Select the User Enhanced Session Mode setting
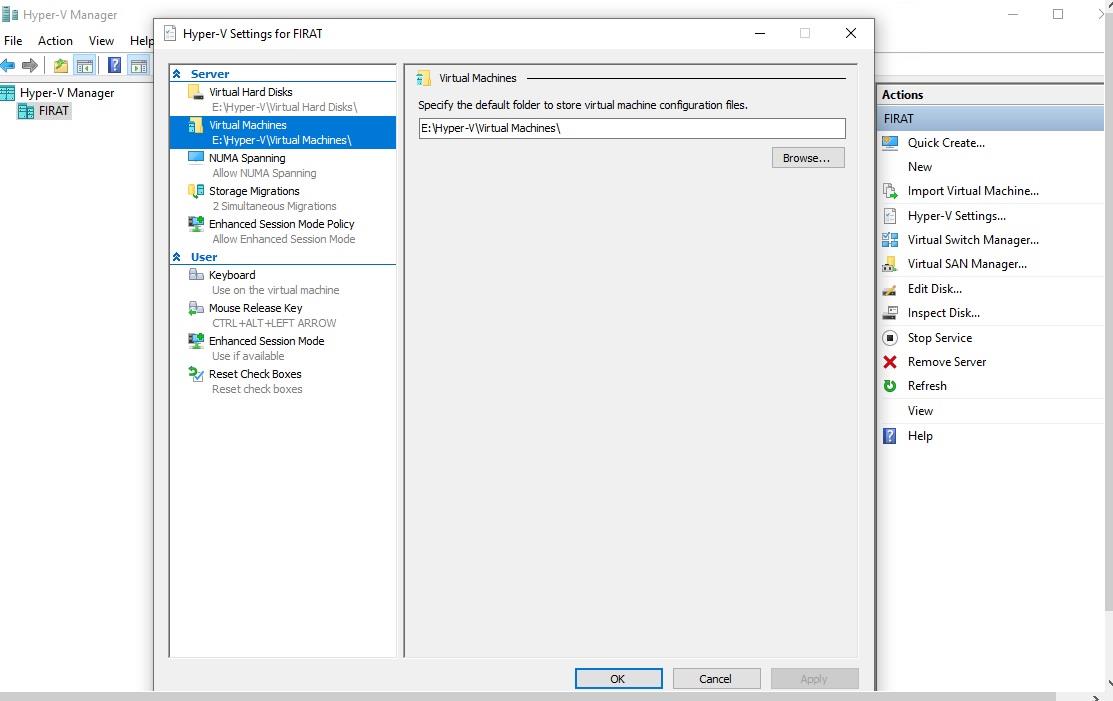1113x701 pixels. coord(283,348)
